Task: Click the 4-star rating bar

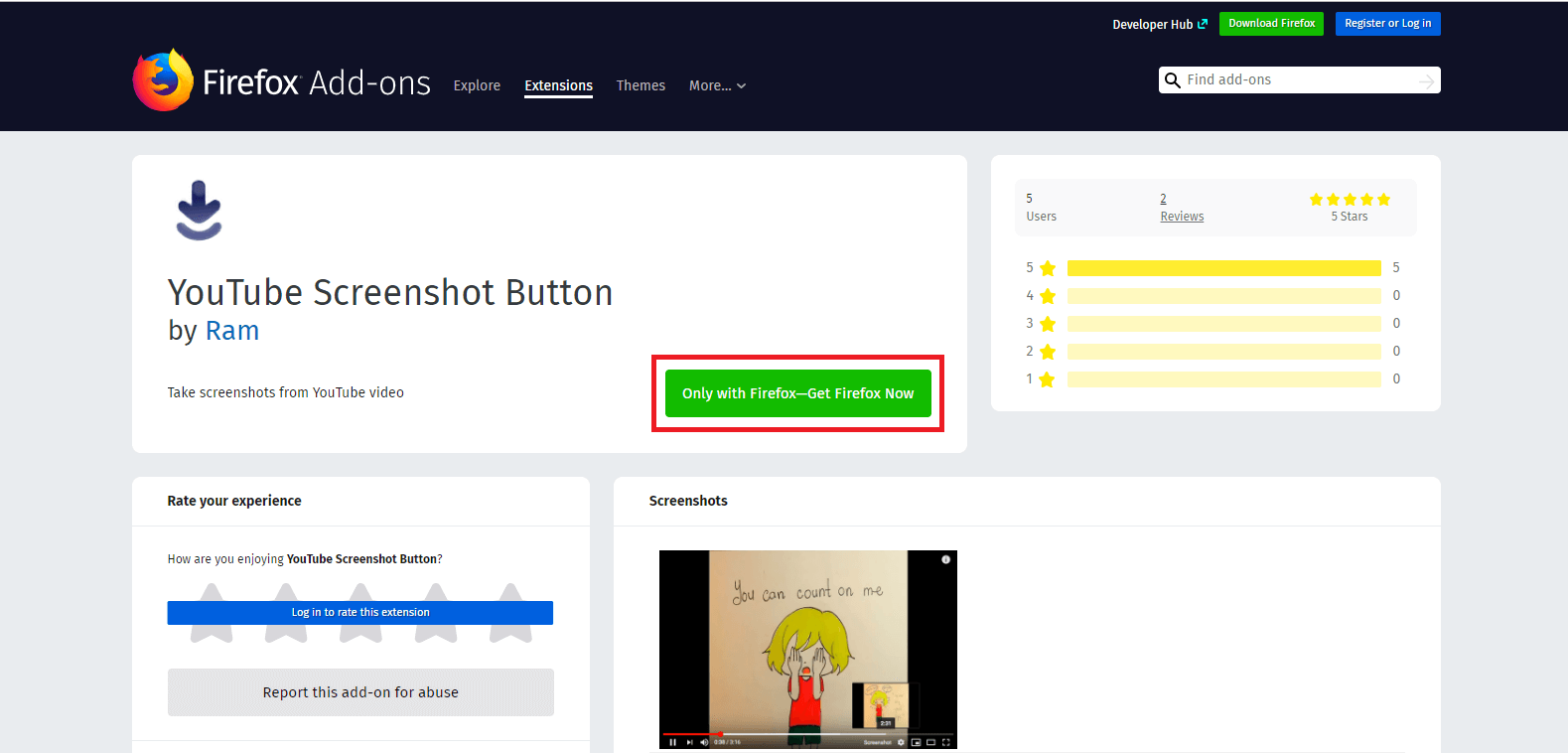Action: click(x=1223, y=296)
